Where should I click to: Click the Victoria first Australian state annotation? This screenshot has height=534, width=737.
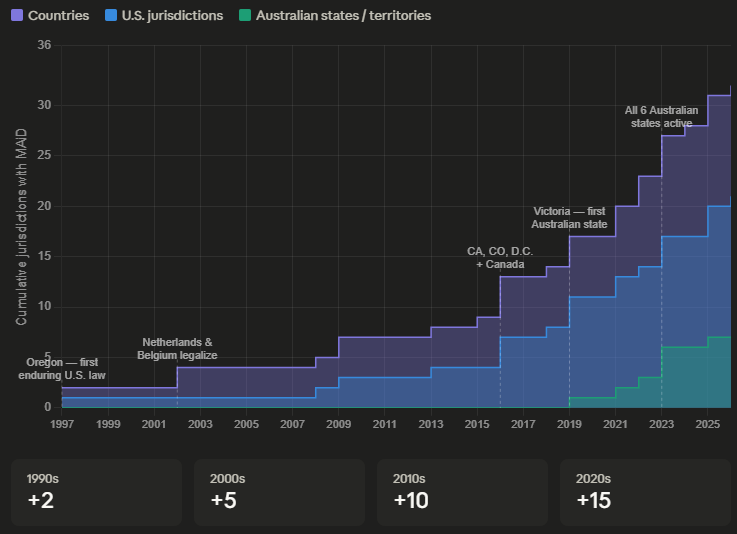click(x=569, y=217)
